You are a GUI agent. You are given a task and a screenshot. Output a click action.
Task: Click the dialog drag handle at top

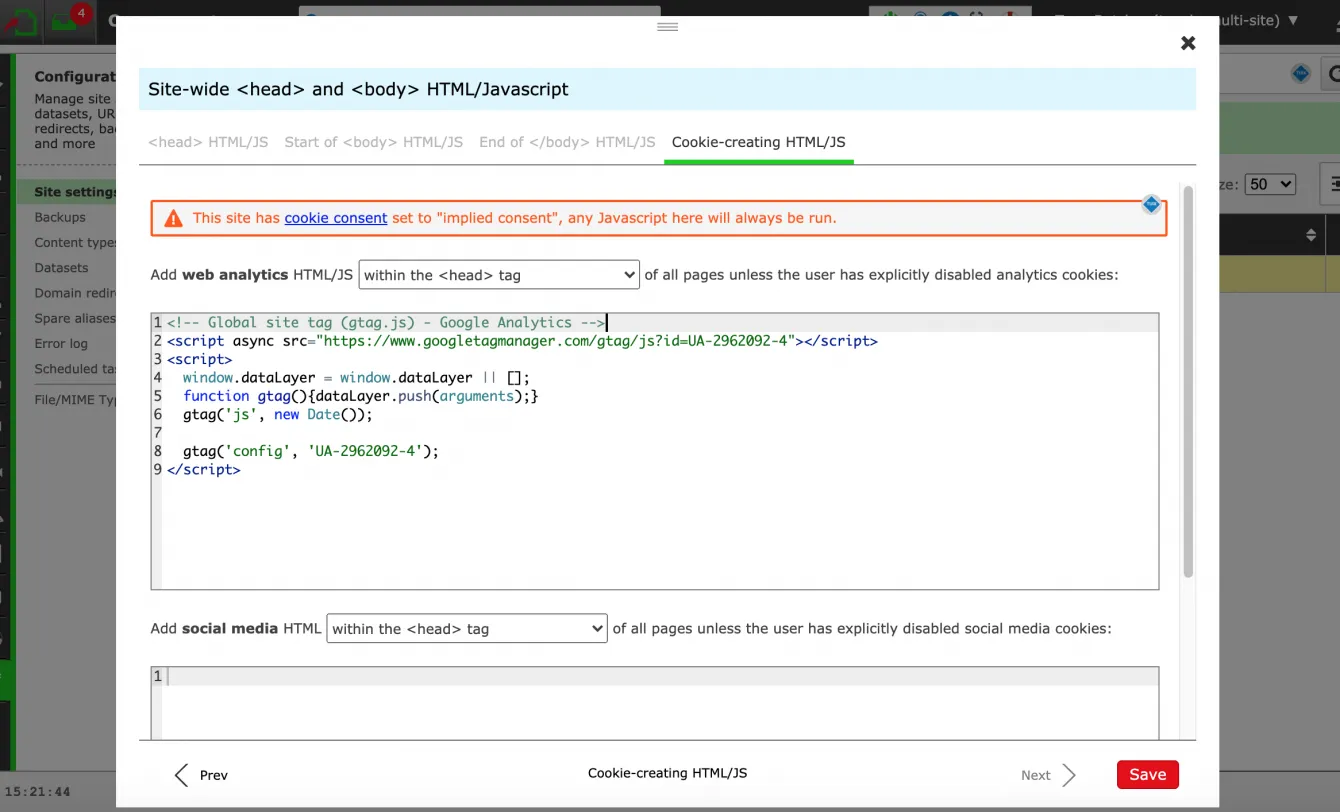point(668,26)
